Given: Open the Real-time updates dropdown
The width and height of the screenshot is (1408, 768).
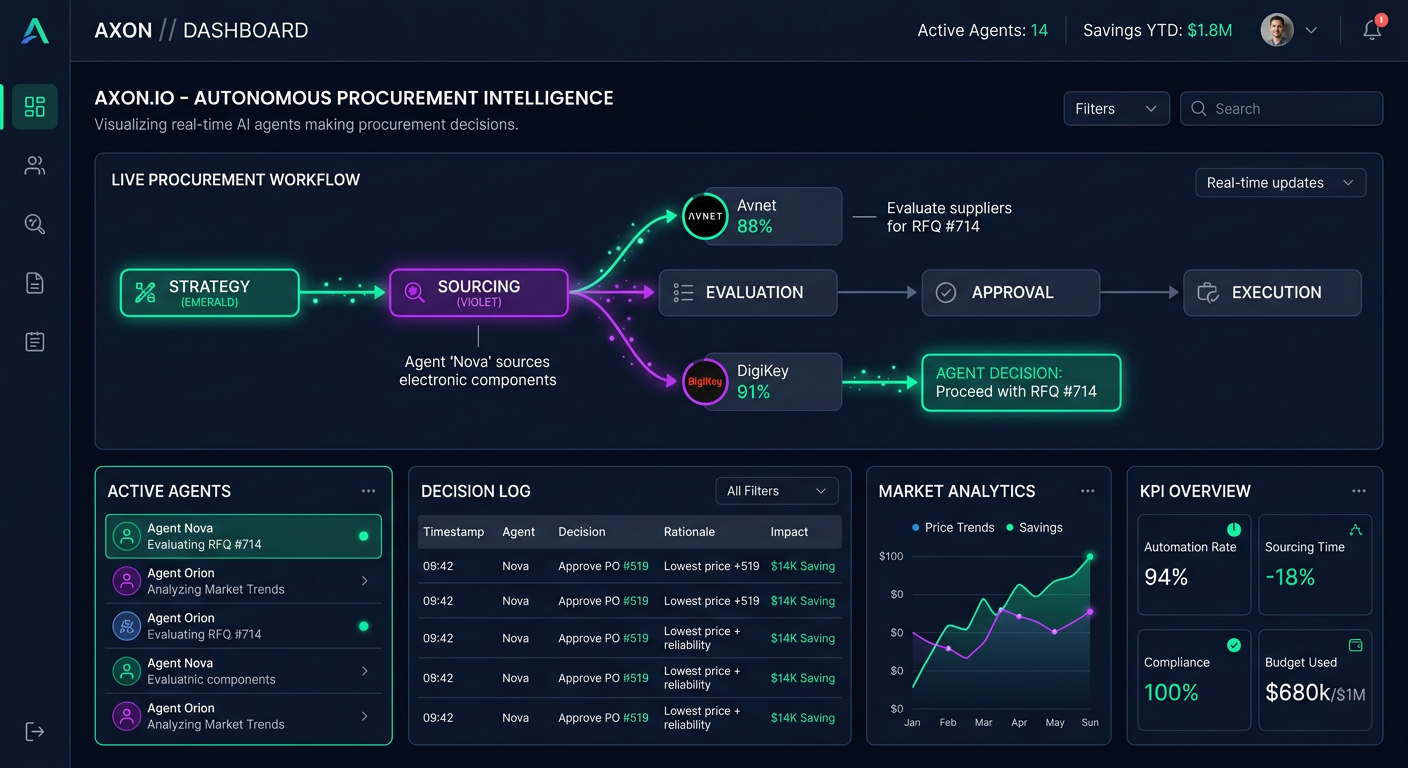Looking at the screenshot, I should (x=1280, y=183).
